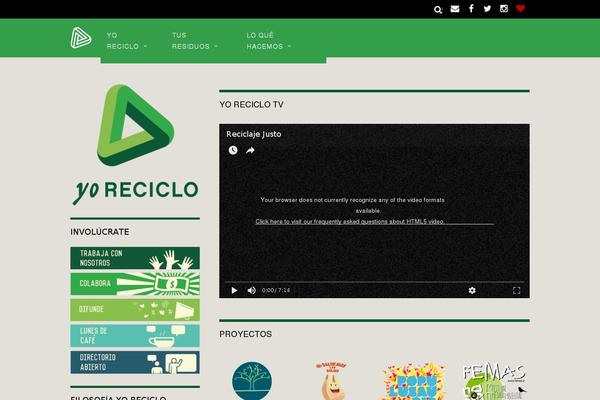
Task: Open the Lunes de Café banner
Action: coord(135,336)
